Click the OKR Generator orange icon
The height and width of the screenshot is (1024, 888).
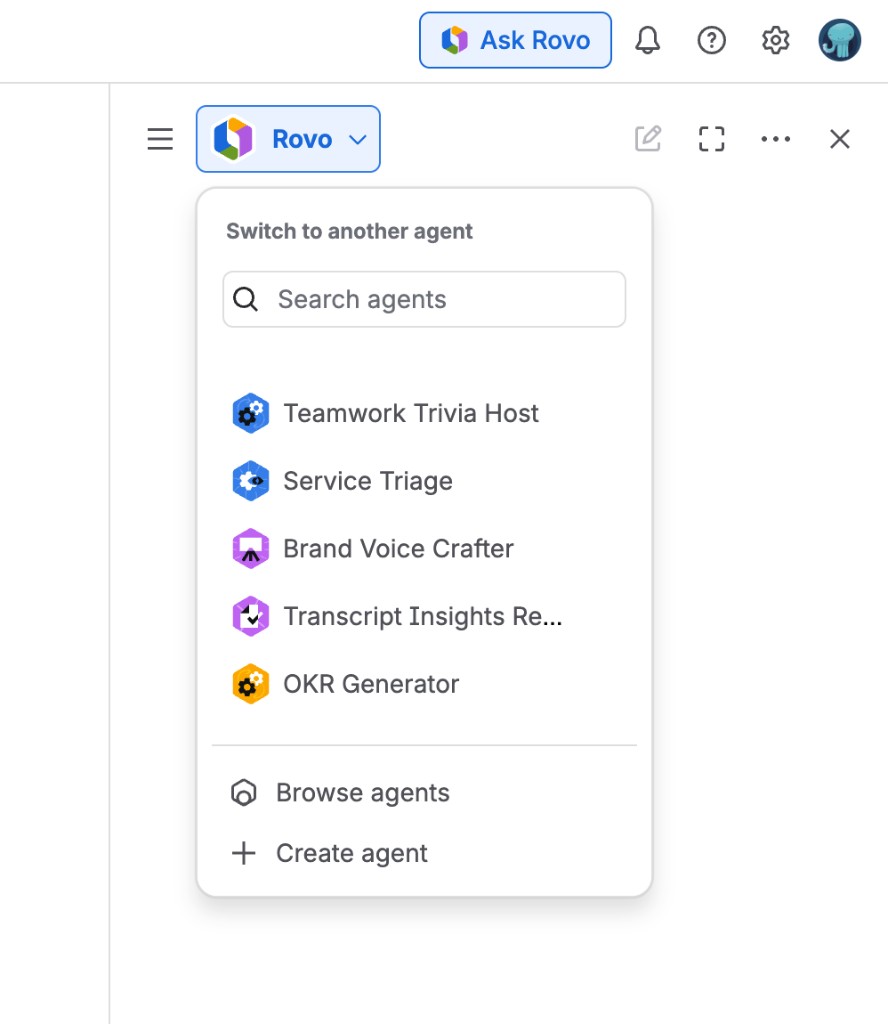251,684
